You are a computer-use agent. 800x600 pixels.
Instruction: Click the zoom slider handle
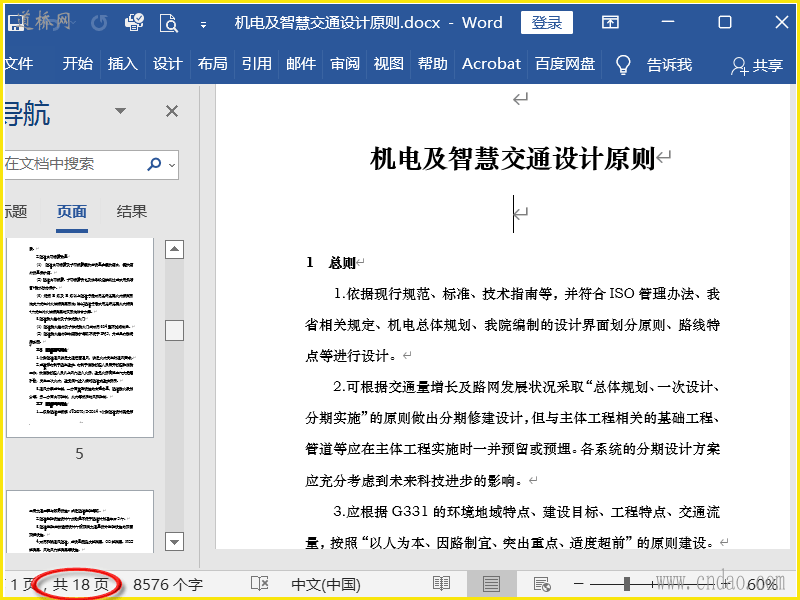627,584
